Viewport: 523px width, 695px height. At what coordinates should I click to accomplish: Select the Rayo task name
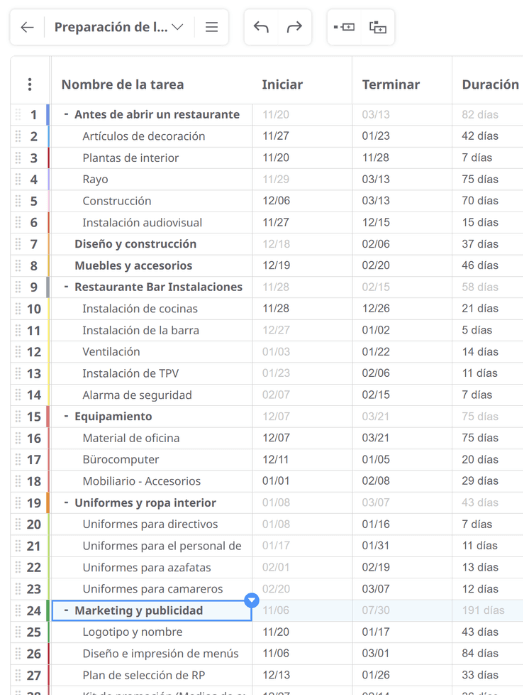click(x=95, y=180)
